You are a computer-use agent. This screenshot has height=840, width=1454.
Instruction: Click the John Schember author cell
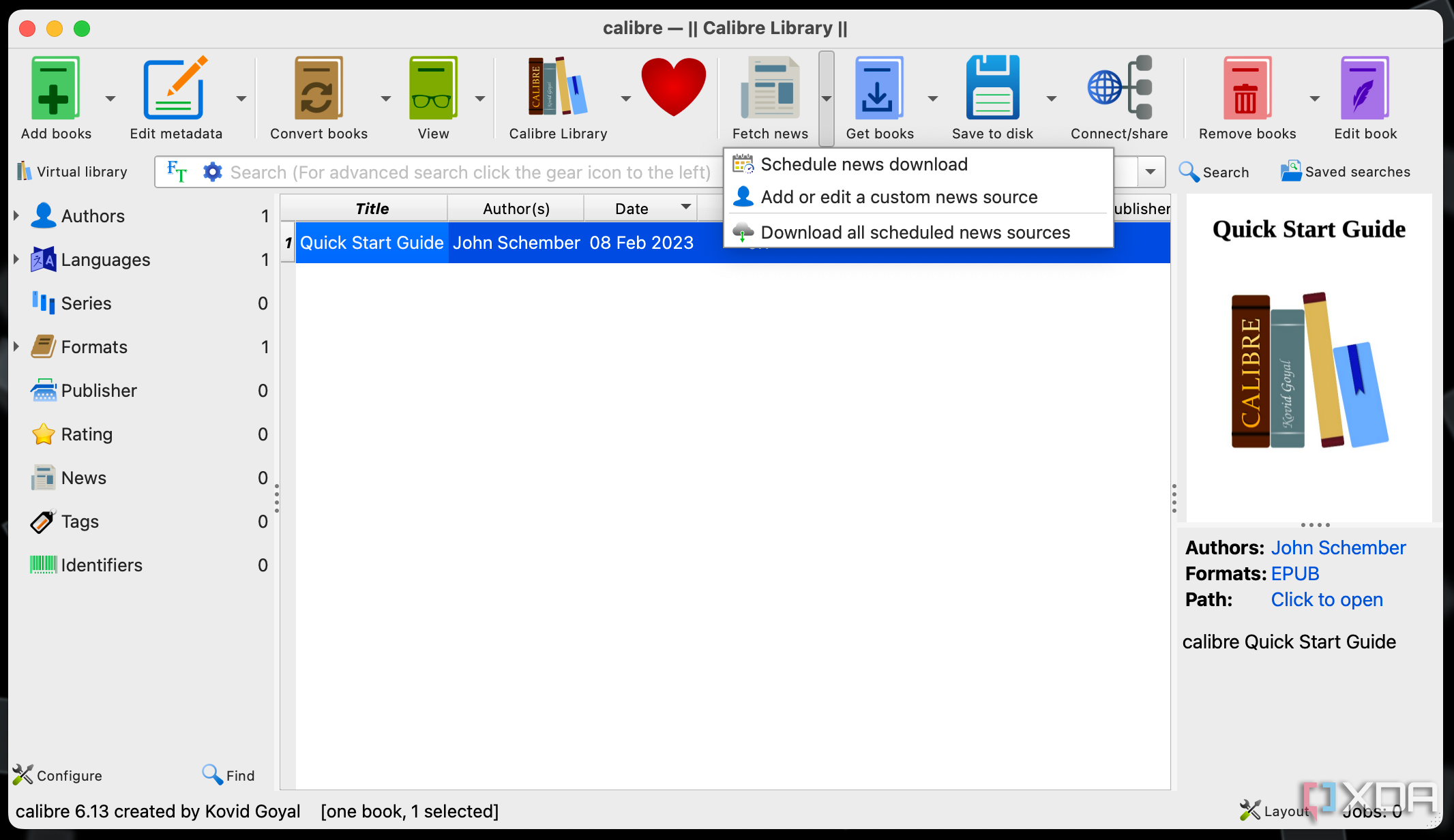coord(516,243)
